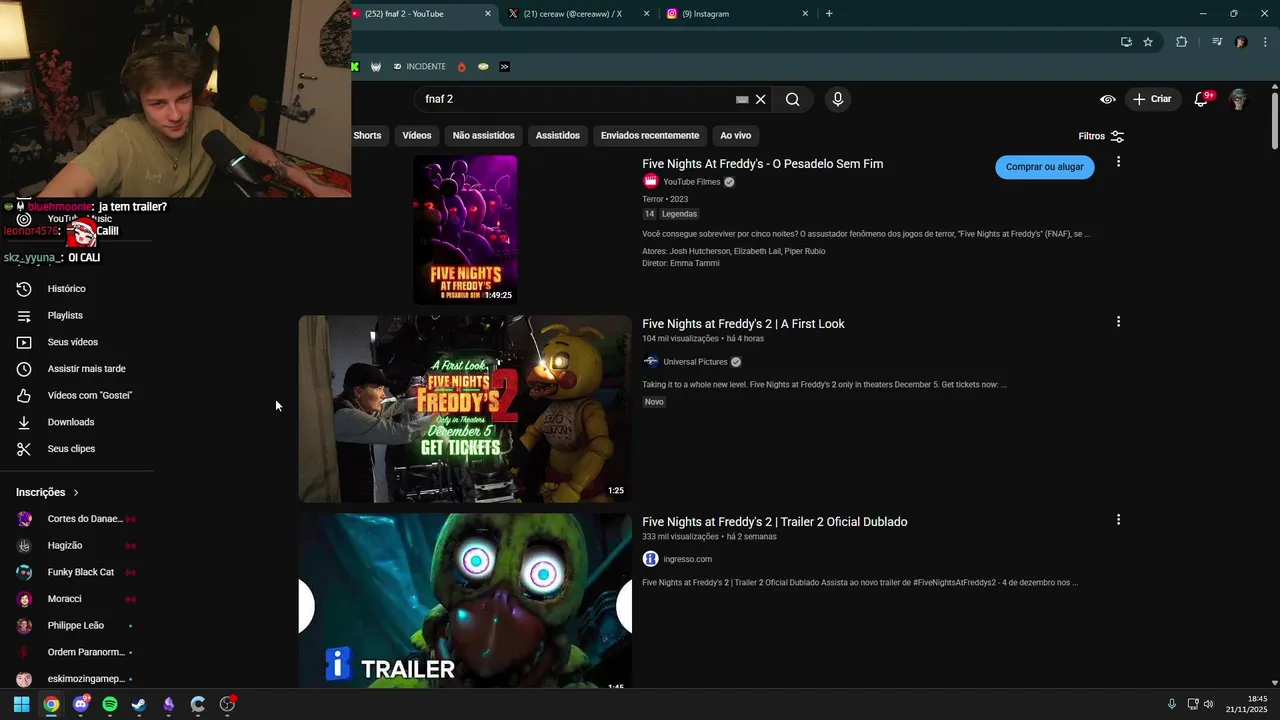
Task: Open the Chrome profile avatar
Action: tap(1241, 42)
